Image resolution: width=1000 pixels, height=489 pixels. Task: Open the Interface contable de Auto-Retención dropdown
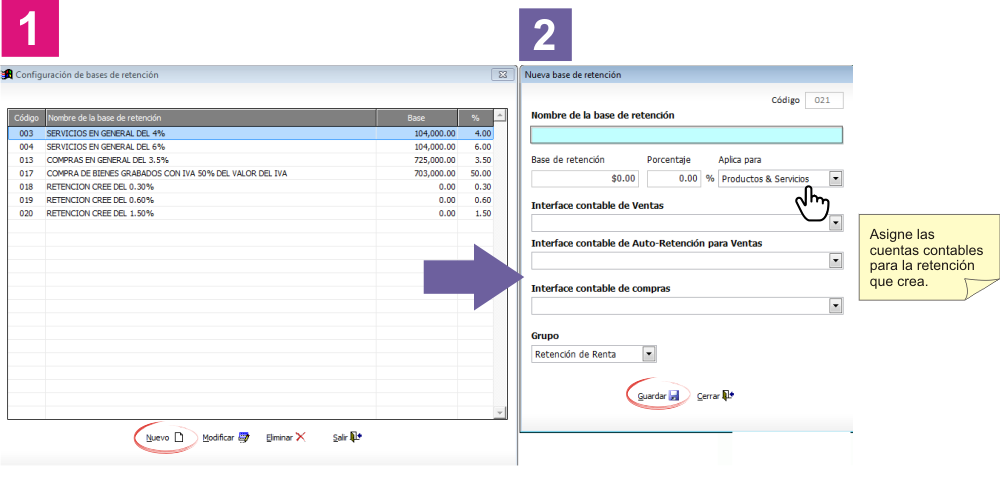[x=835, y=260]
